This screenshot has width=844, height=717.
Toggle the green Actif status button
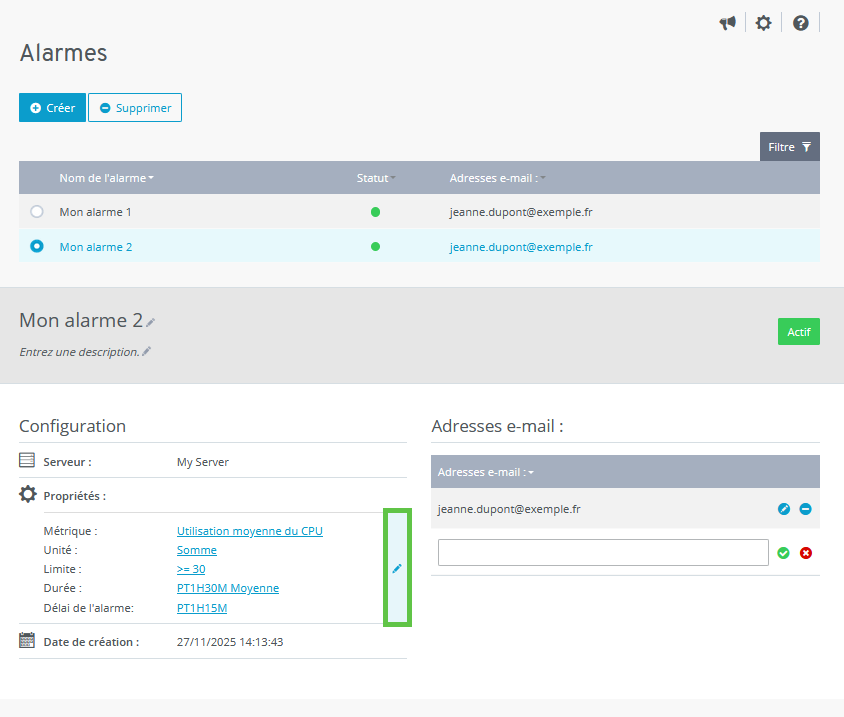798,332
